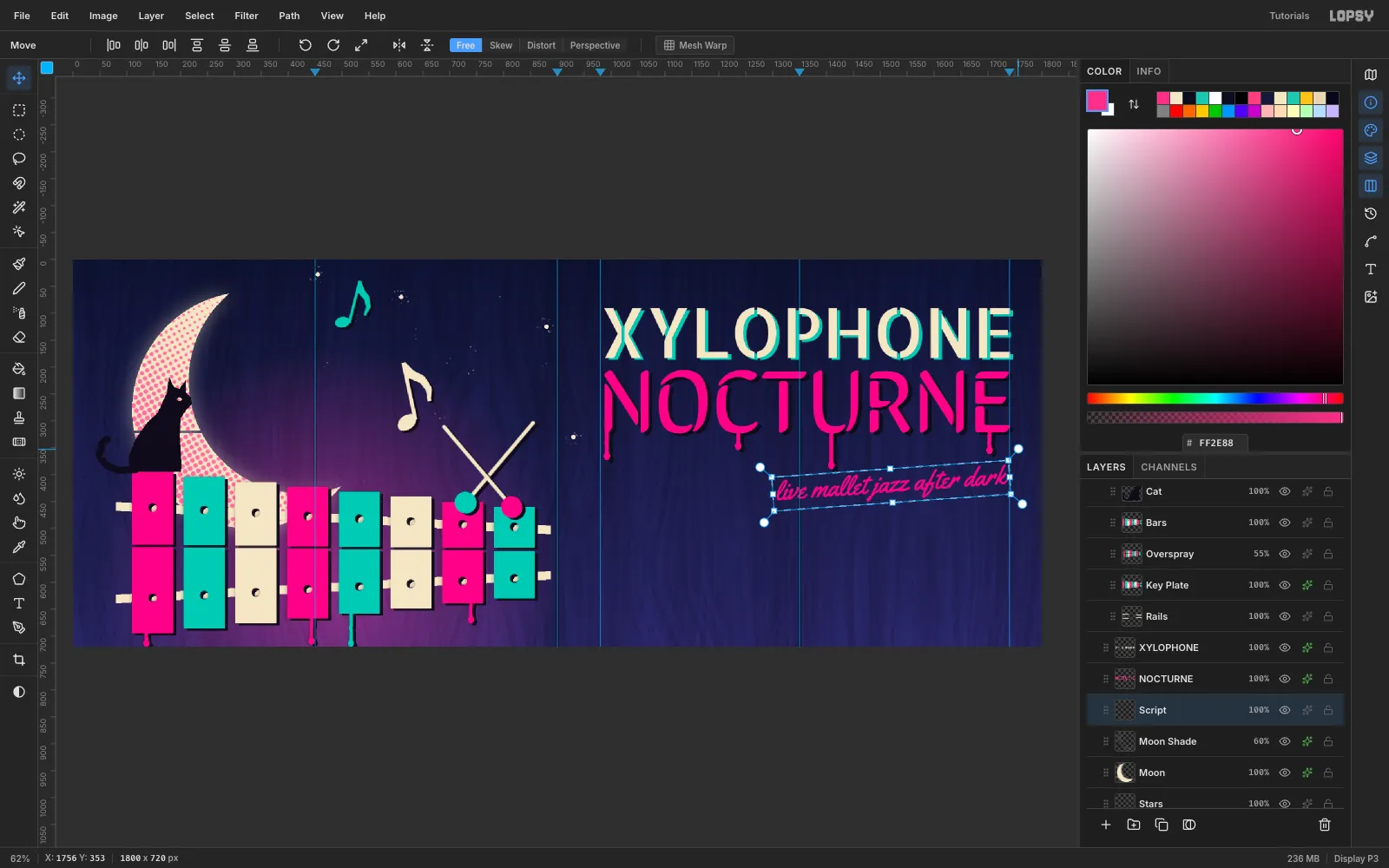Adjust the alpha opacity slider

pos(1215,418)
